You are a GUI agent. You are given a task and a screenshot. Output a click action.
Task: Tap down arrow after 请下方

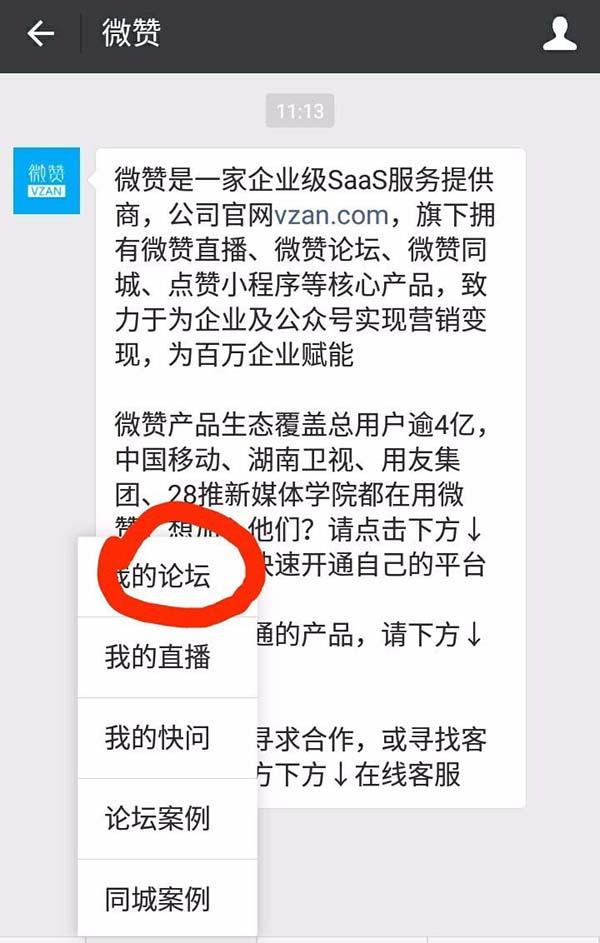point(474,635)
